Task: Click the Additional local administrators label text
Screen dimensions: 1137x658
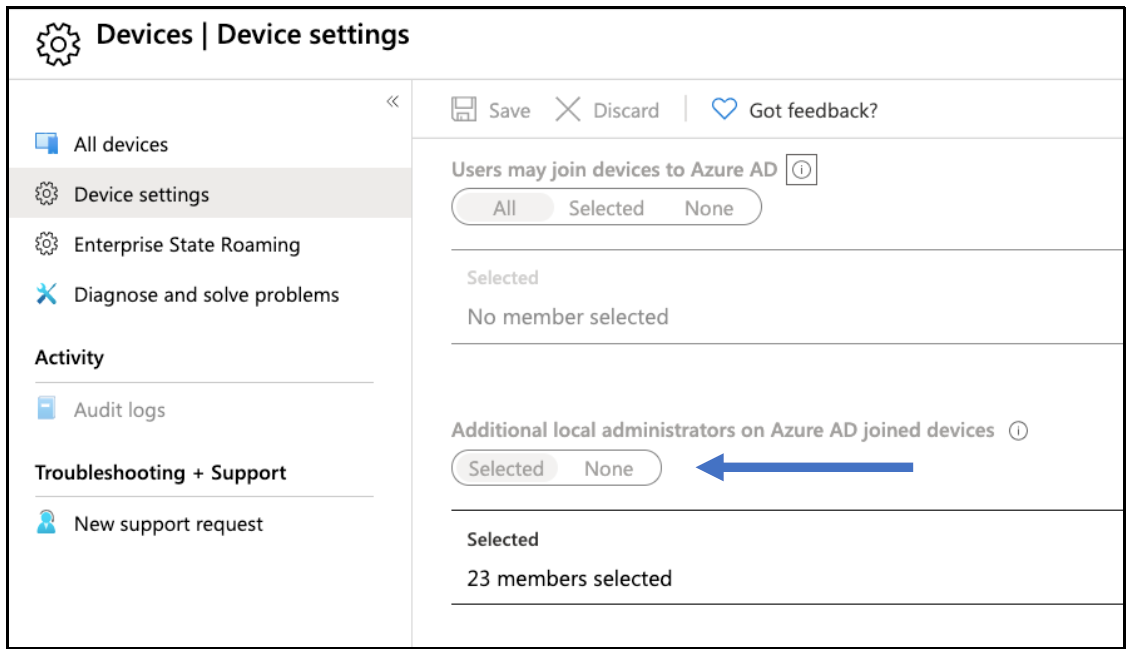Action: coord(723,430)
